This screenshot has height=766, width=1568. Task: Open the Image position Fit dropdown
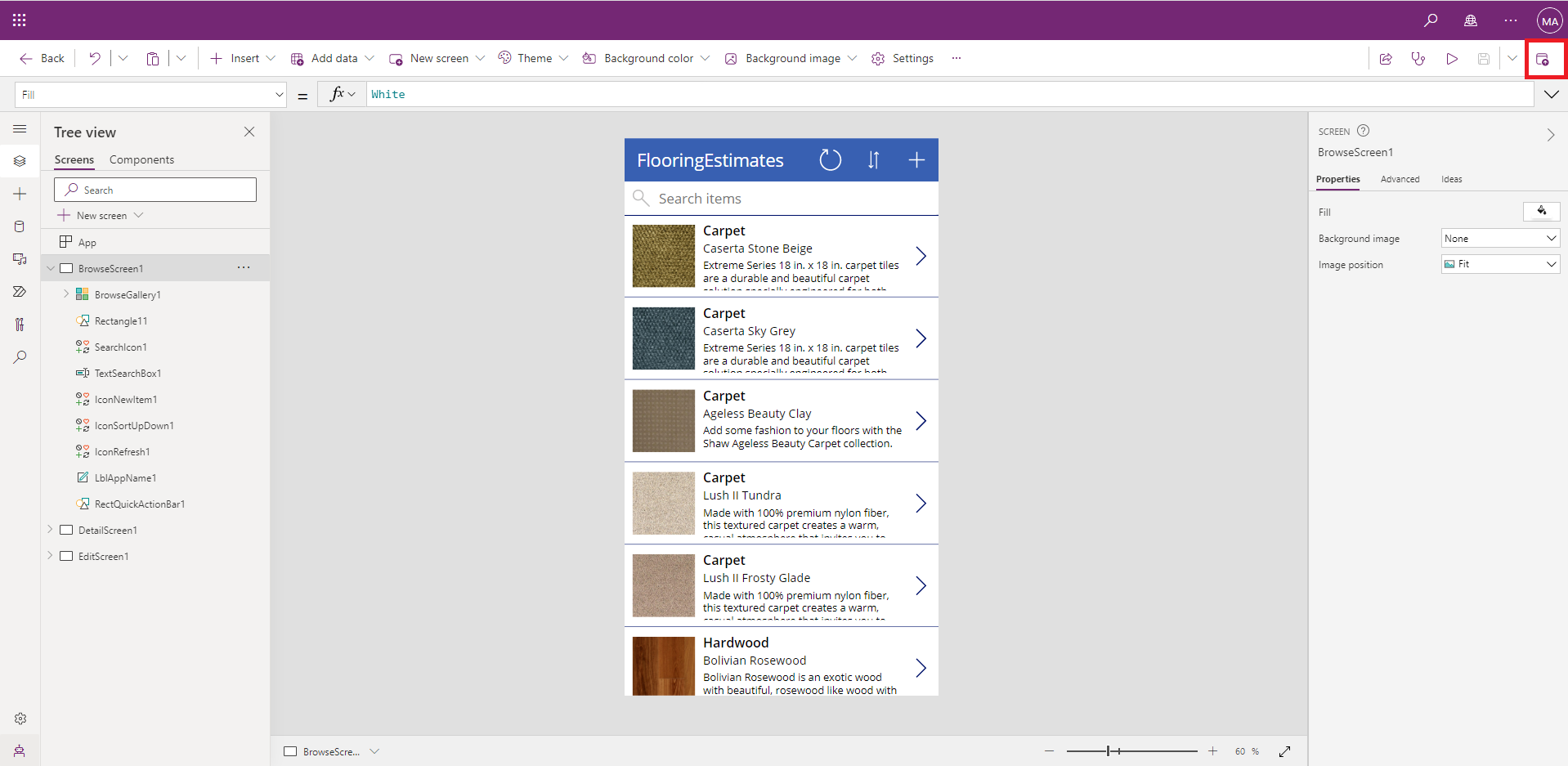1500,264
